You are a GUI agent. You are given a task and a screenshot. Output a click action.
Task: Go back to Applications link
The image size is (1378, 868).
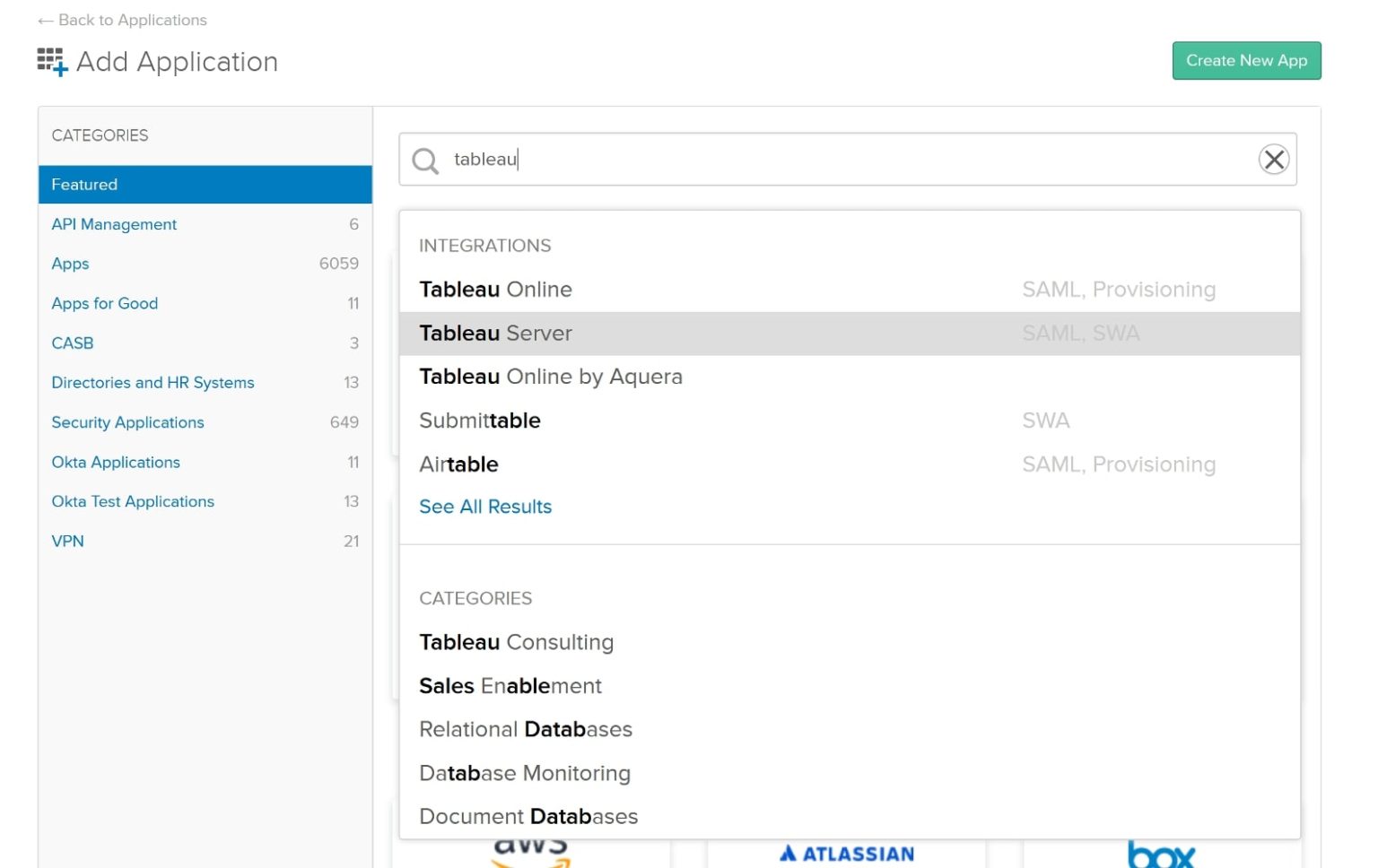[x=122, y=20]
